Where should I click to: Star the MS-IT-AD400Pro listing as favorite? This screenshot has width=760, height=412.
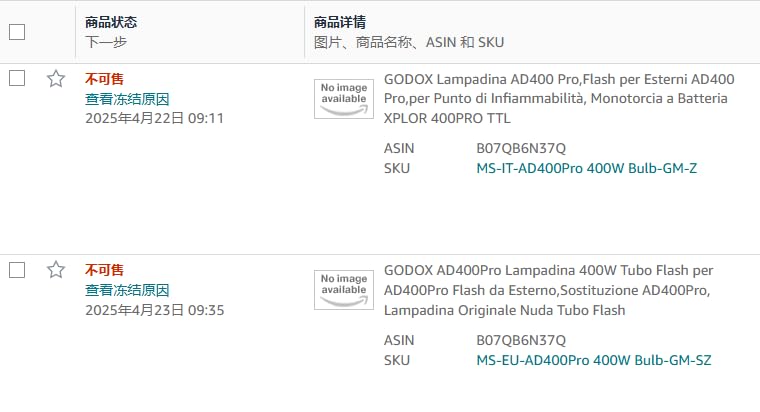point(56,79)
